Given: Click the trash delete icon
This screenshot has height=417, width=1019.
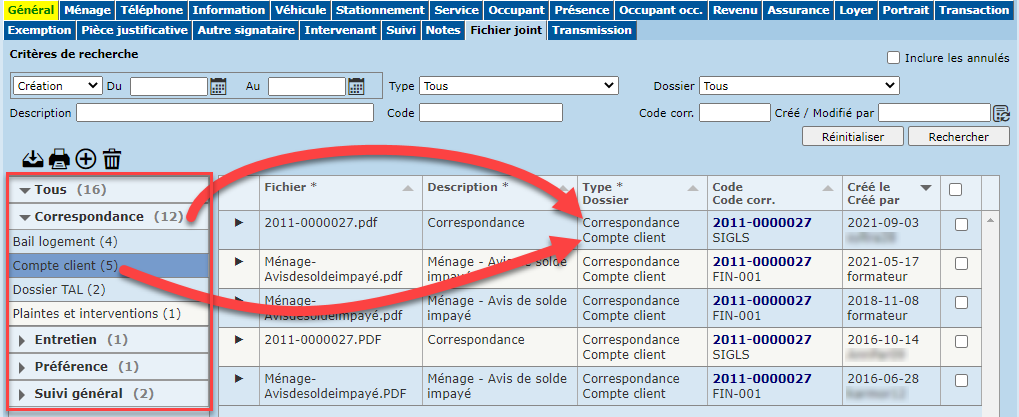Looking at the screenshot, I should pos(112,159).
